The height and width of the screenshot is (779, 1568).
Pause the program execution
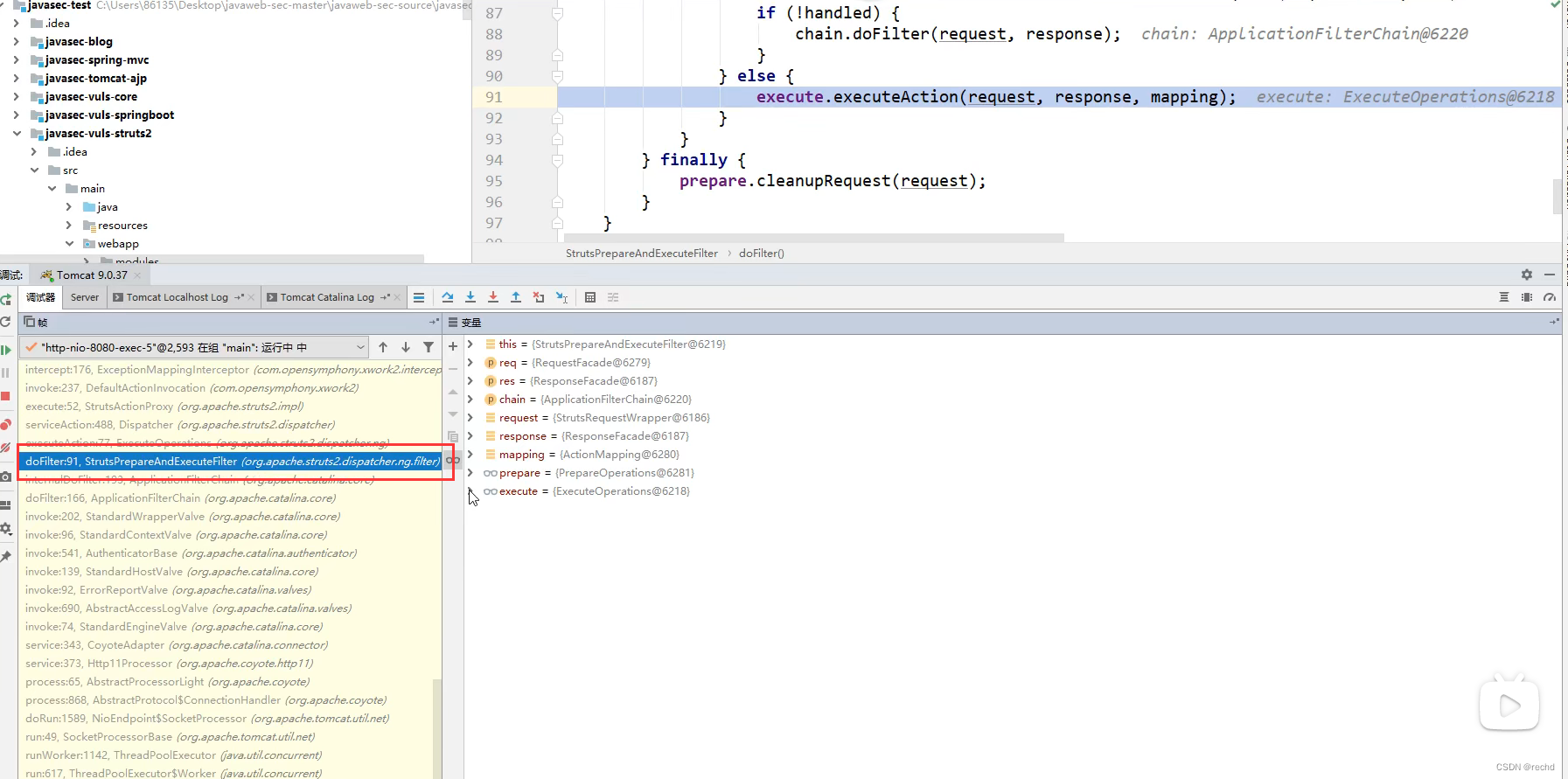(5, 372)
